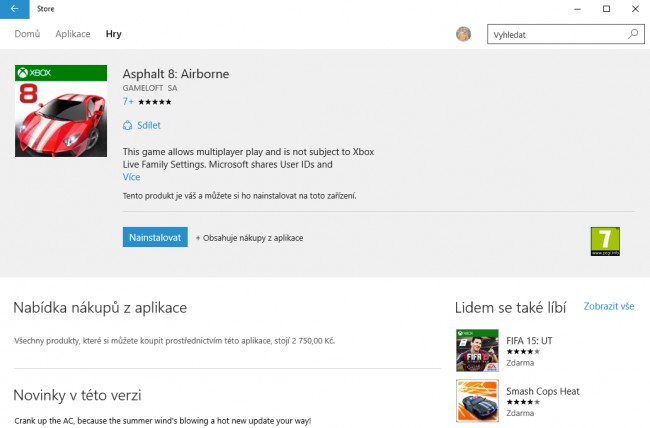650x428 pixels.
Task: Focus the Vyhledat search field
Action: point(565,34)
